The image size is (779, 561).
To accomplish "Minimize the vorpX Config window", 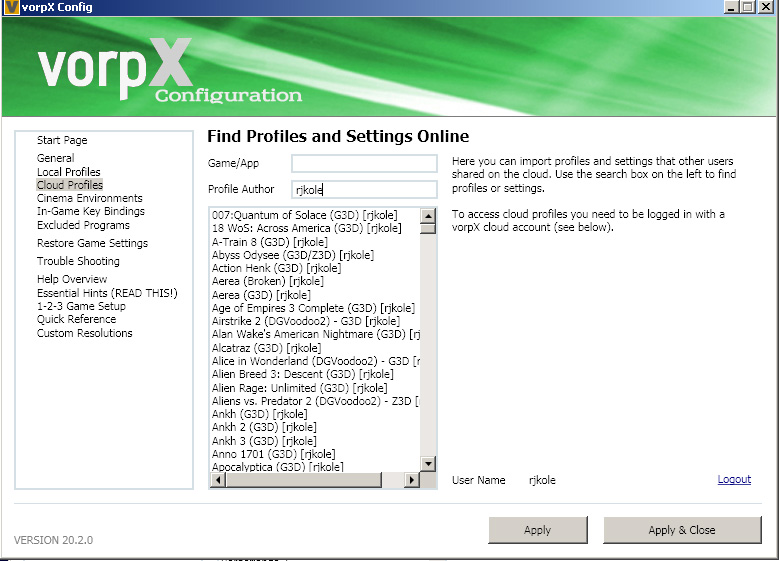I will tap(731, 7).
